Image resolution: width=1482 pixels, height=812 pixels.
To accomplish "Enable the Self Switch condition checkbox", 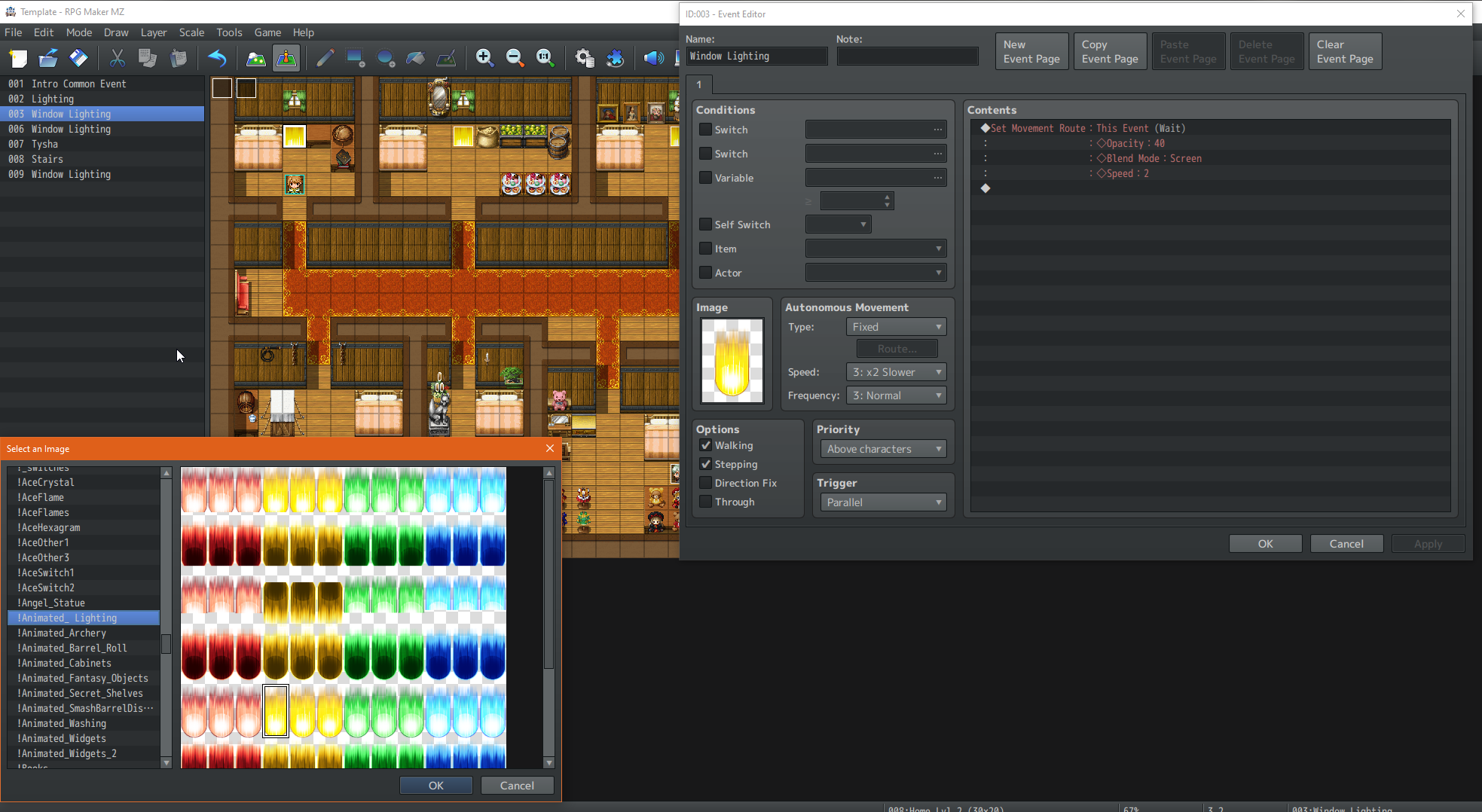I will [705, 224].
